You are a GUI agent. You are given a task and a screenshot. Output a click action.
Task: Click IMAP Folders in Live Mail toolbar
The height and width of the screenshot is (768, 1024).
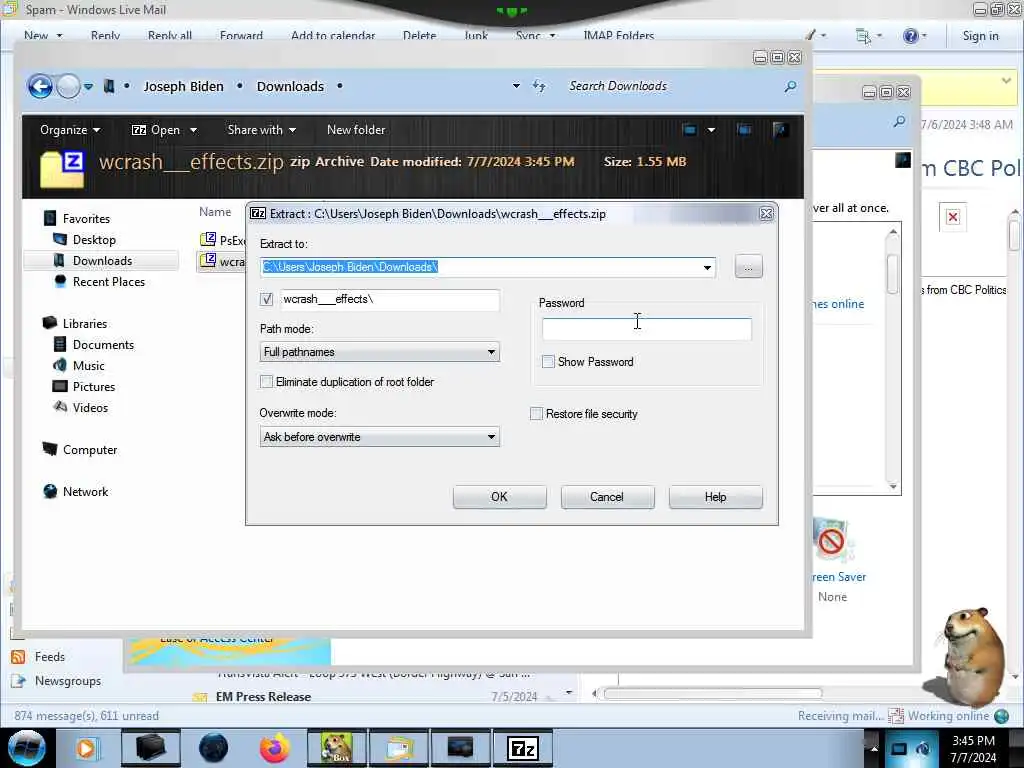[x=618, y=35]
